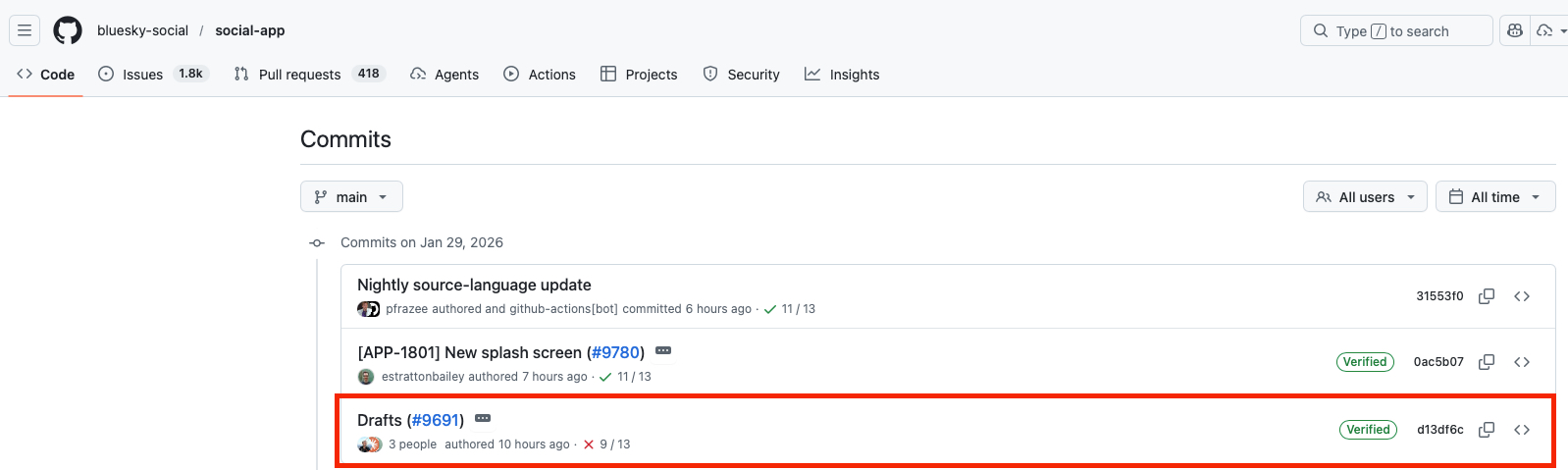Expand the Drafts commit message ellipsis
The height and width of the screenshot is (470, 1568).
pyautogui.click(x=483, y=419)
